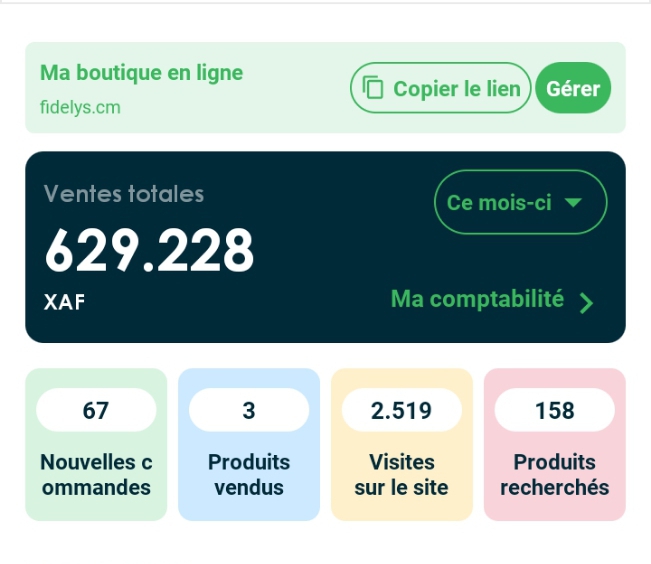Click the dropdown arrow next to Ce mois-ci
Viewport: 651px width, 564px height.
[573, 202]
